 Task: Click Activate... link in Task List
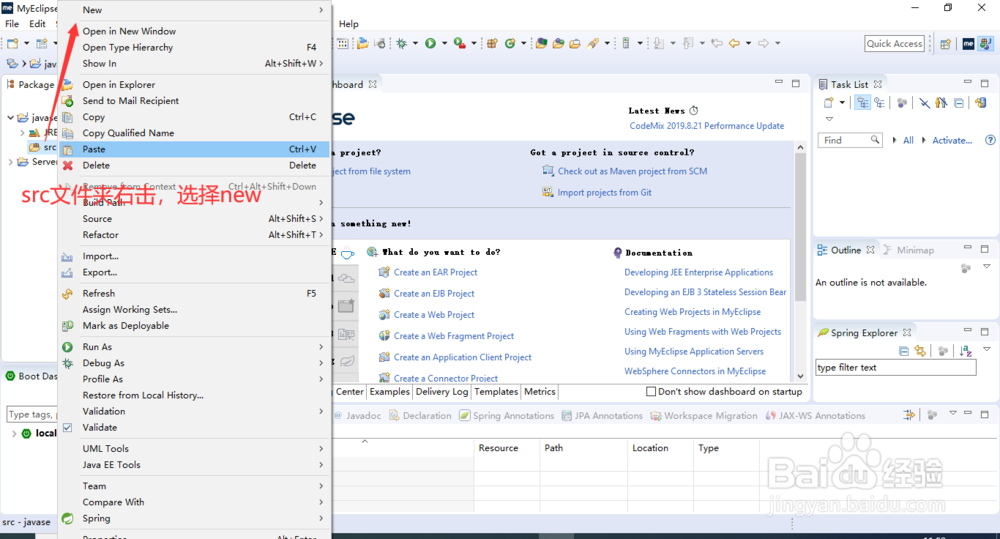point(952,140)
